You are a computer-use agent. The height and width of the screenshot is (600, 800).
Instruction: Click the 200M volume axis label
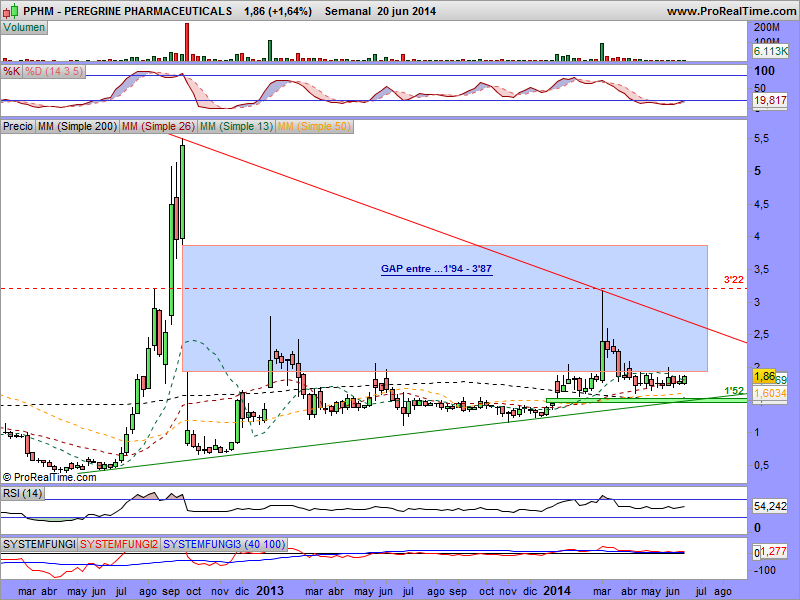(x=767, y=28)
